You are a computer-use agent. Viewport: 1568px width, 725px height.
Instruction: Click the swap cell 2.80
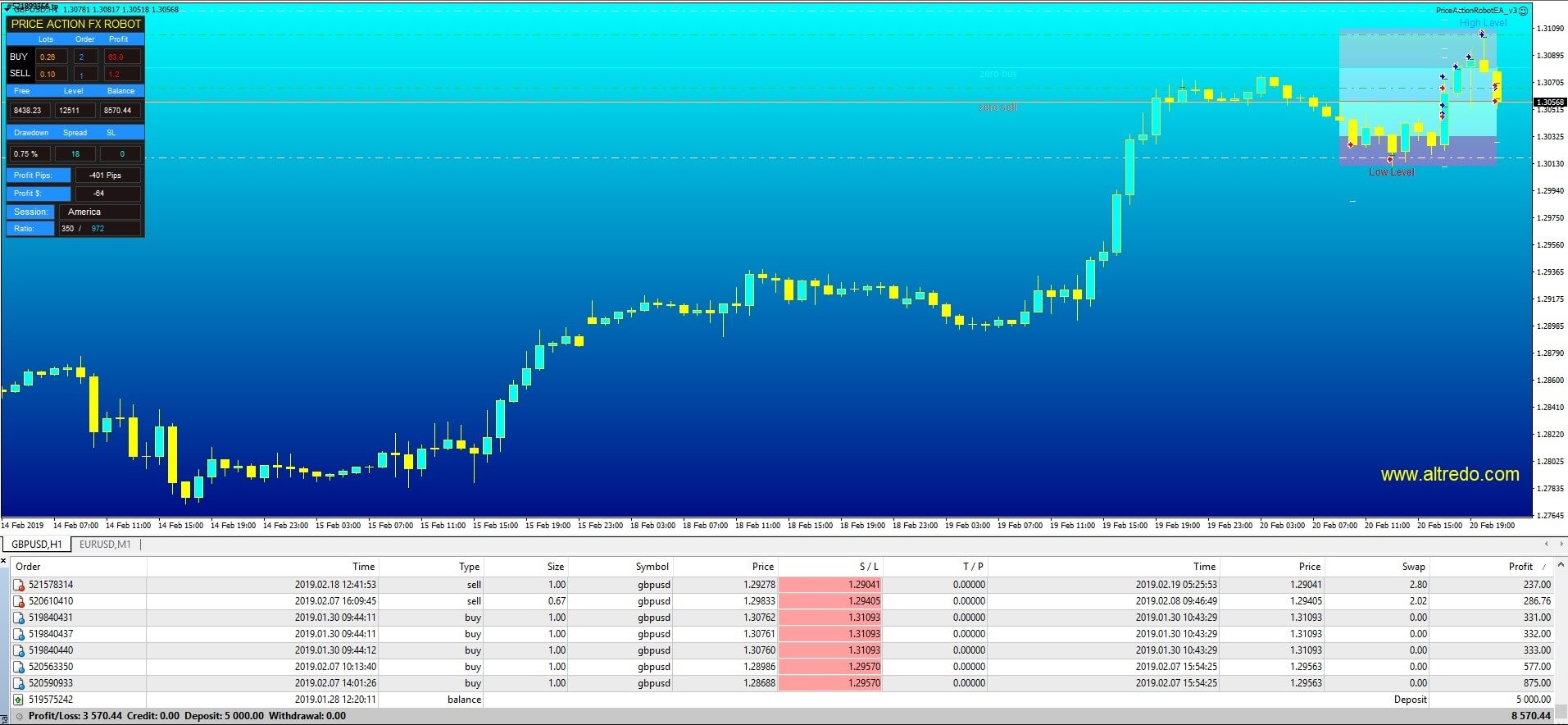pos(1418,585)
